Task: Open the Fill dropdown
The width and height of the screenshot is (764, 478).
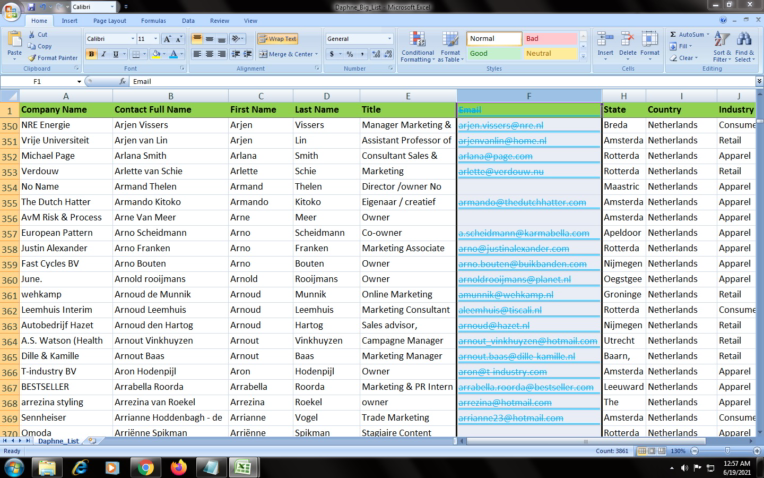Action: point(681,46)
